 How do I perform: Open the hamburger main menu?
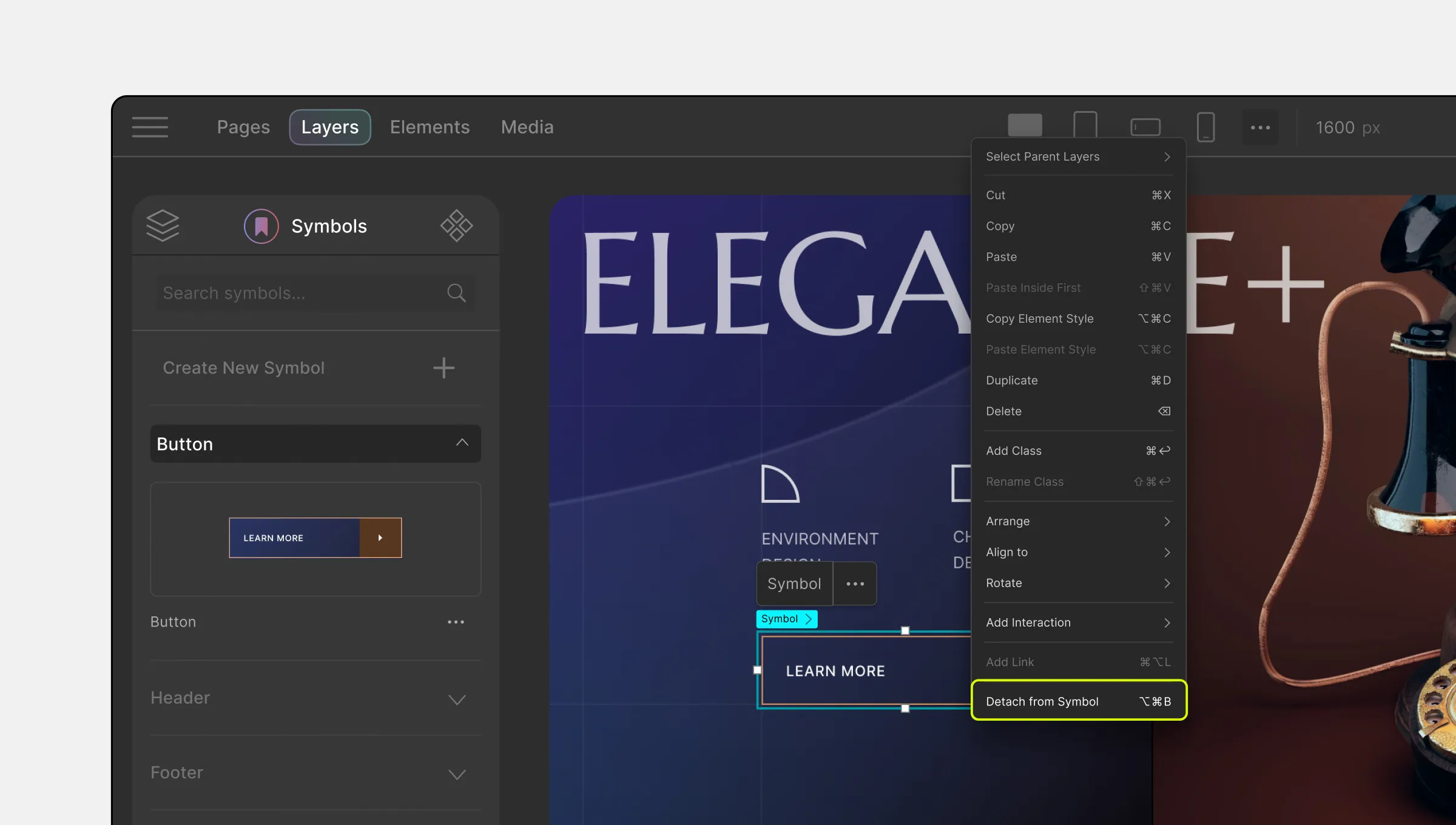tap(150, 127)
